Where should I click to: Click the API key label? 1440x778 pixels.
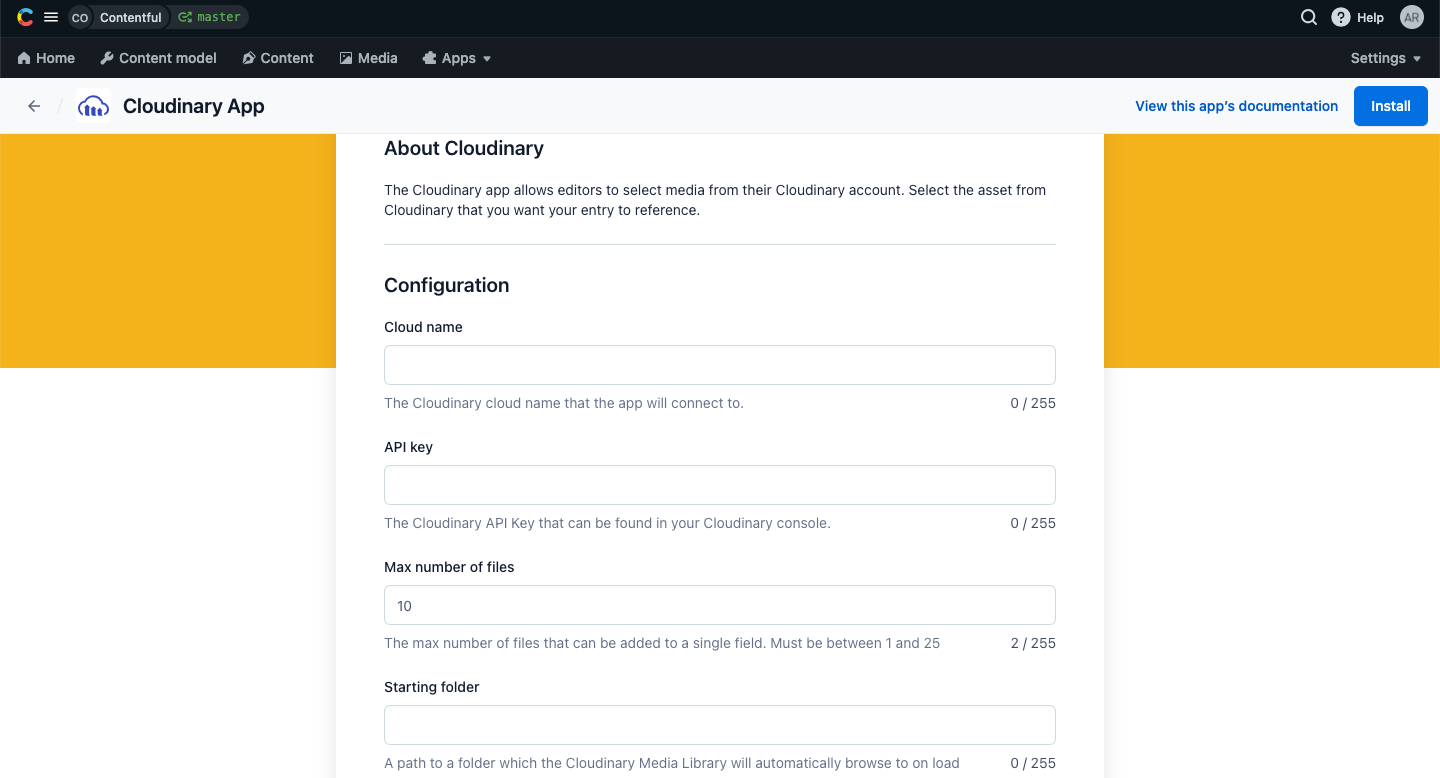[408, 447]
